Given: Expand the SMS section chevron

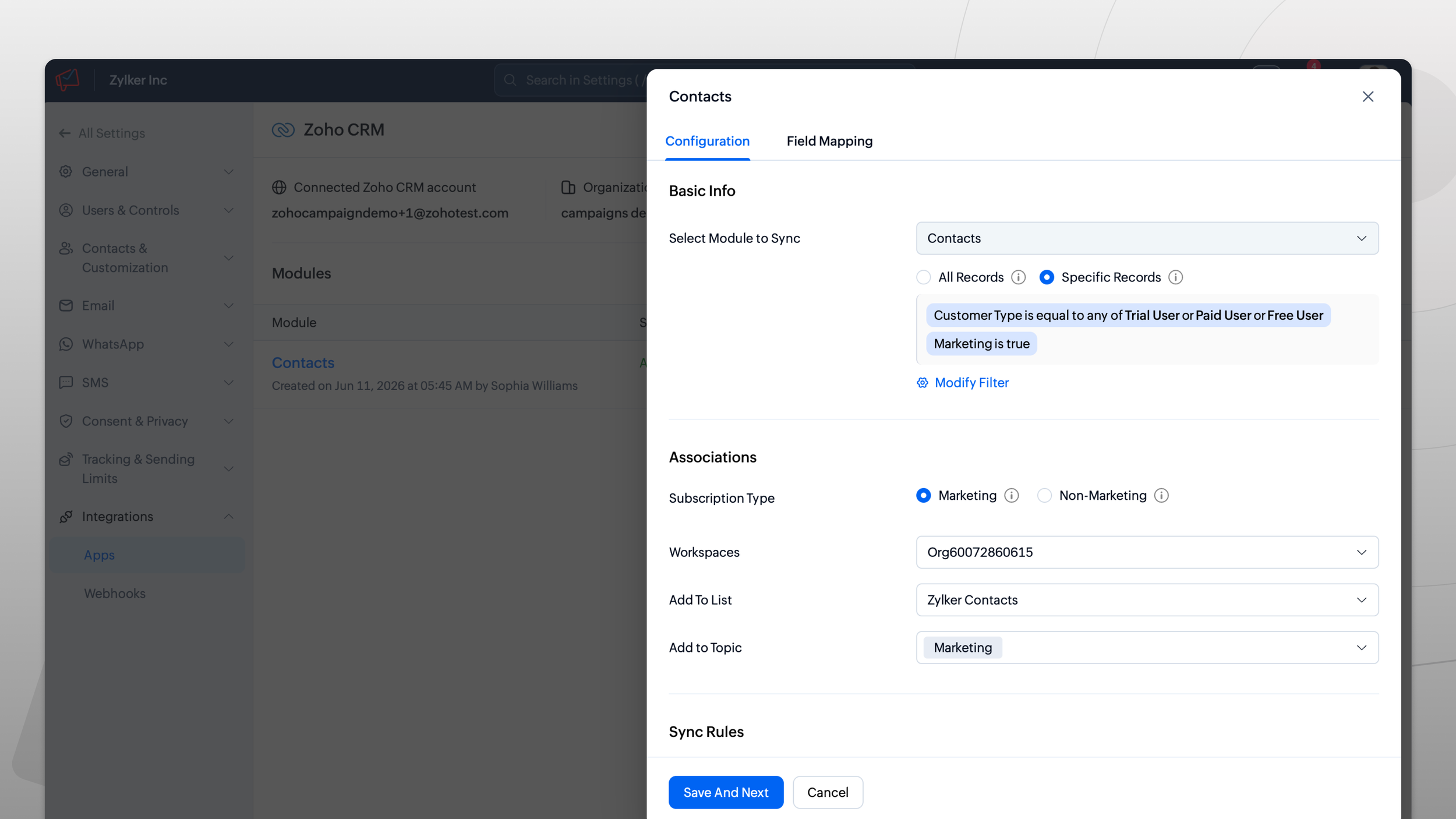Looking at the screenshot, I should click(229, 383).
